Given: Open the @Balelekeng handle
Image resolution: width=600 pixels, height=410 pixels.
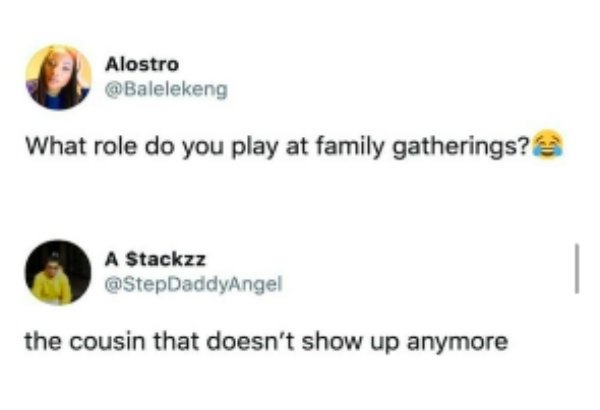Looking at the screenshot, I should pos(166,90).
